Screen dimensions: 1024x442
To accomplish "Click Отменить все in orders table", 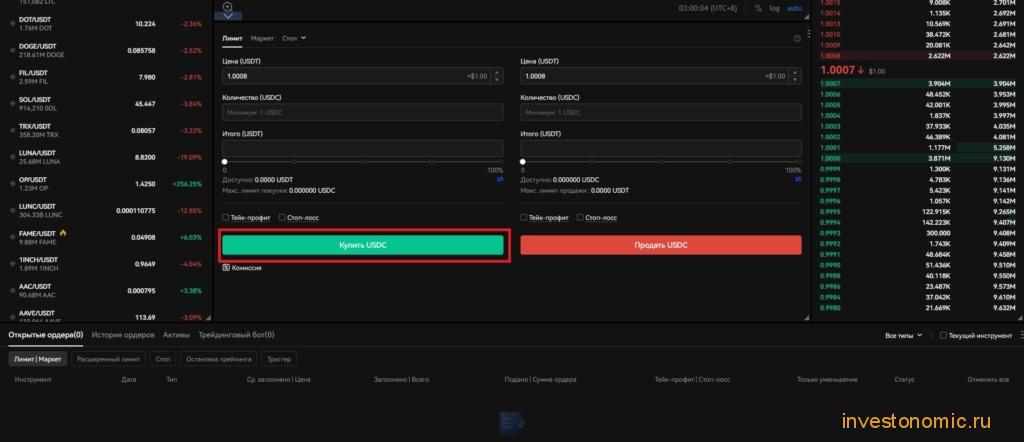I will tap(989, 379).
